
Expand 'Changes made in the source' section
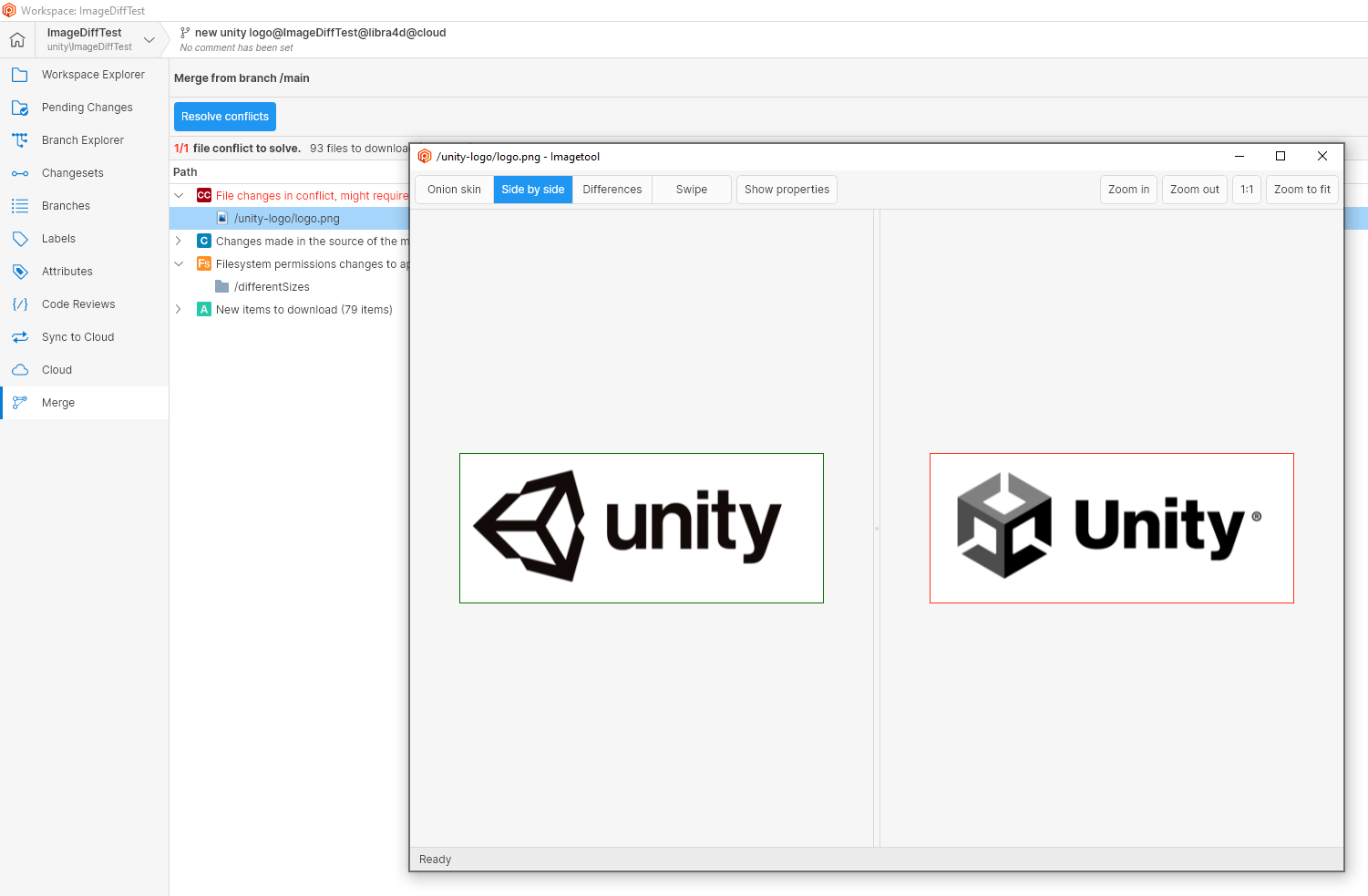(179, 241)
